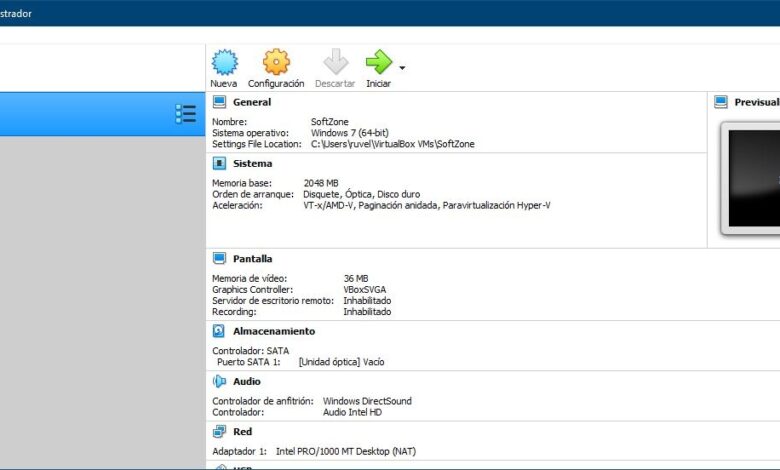Open the Audio settings heading
This screenshot has height=470, width=780.
[x=247, y=381]
